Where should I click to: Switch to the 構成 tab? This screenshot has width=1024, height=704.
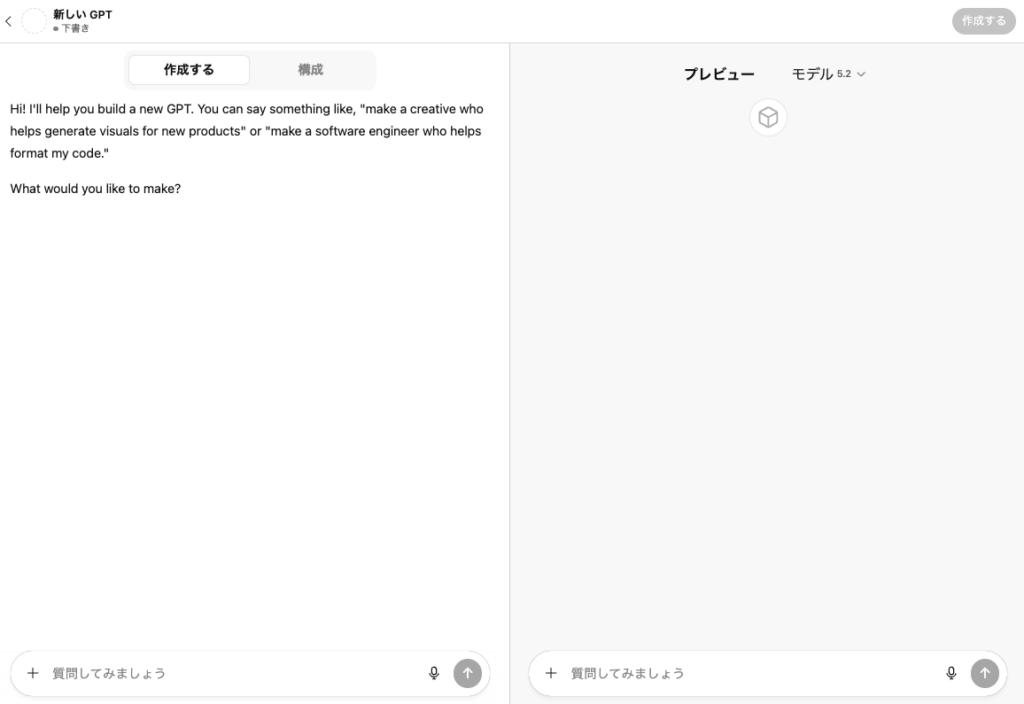point(311,70)
